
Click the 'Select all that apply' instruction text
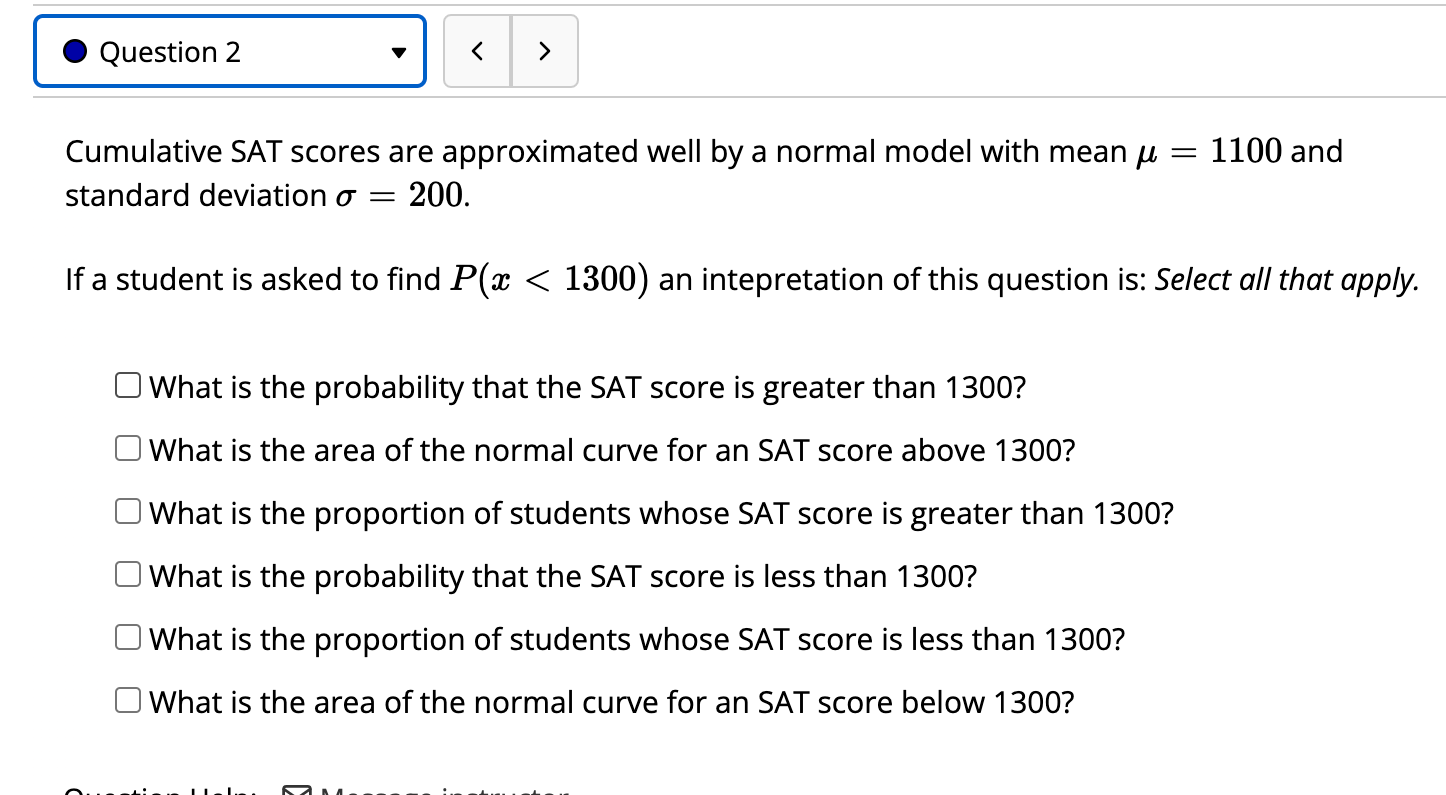(1283, 279)
